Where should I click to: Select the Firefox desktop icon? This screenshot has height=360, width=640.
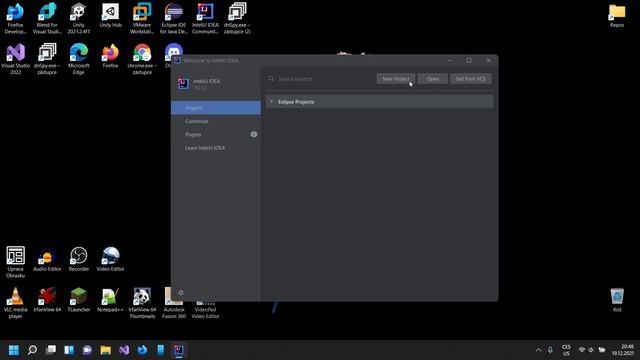click(x=110, y=56)
